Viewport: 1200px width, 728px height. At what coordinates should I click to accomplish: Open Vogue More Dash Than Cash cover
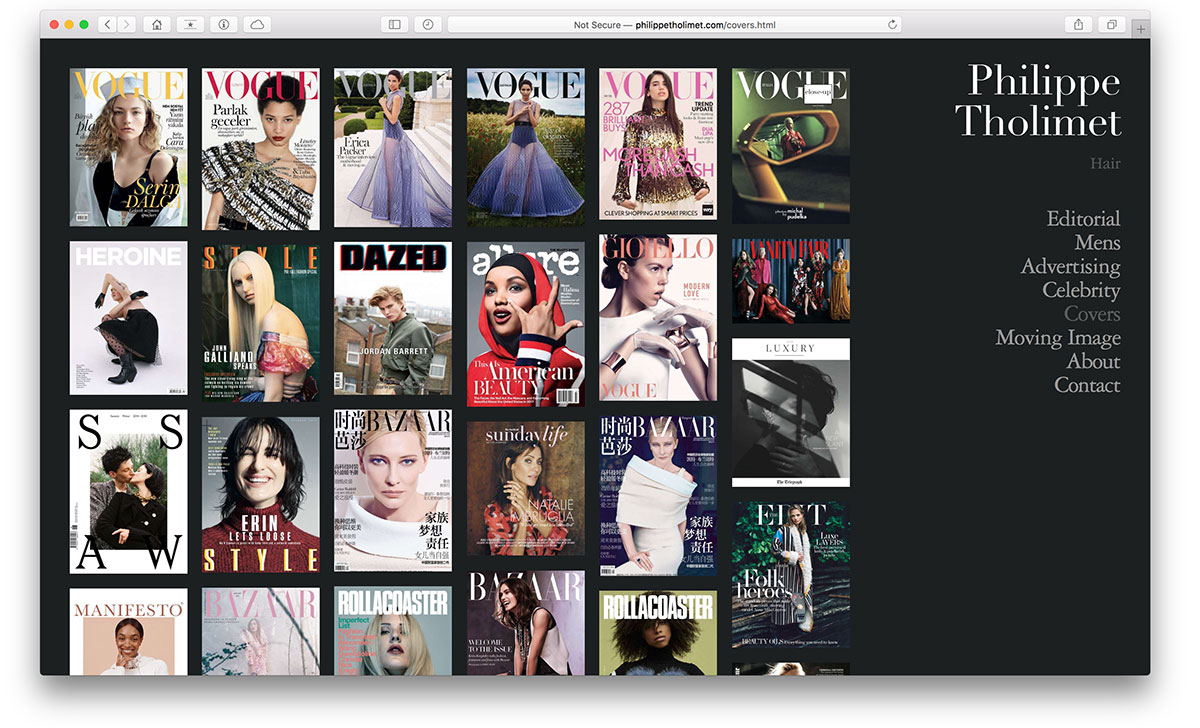(x=658, y=144)
